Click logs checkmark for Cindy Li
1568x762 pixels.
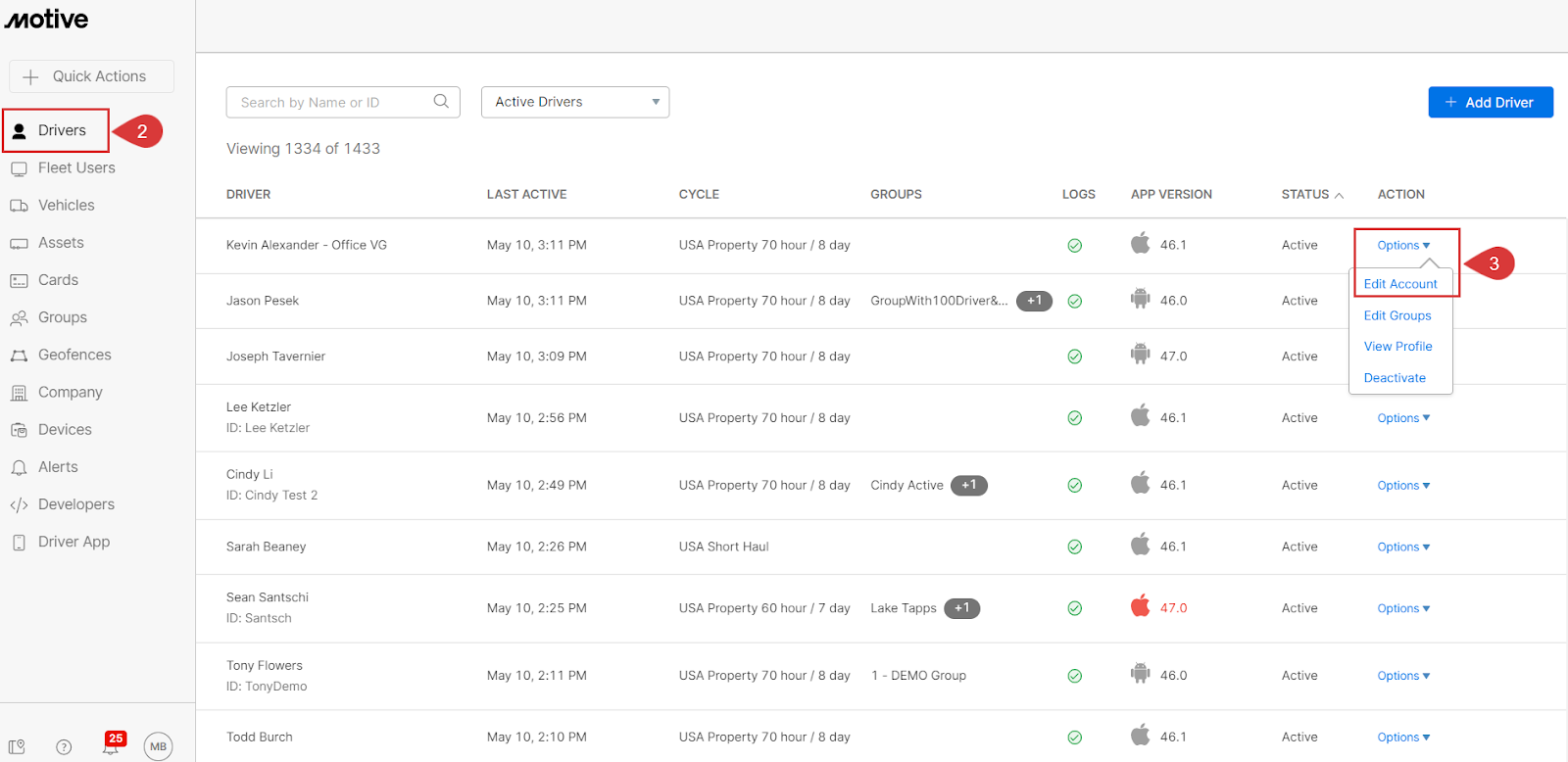[x=1074, y=486]
